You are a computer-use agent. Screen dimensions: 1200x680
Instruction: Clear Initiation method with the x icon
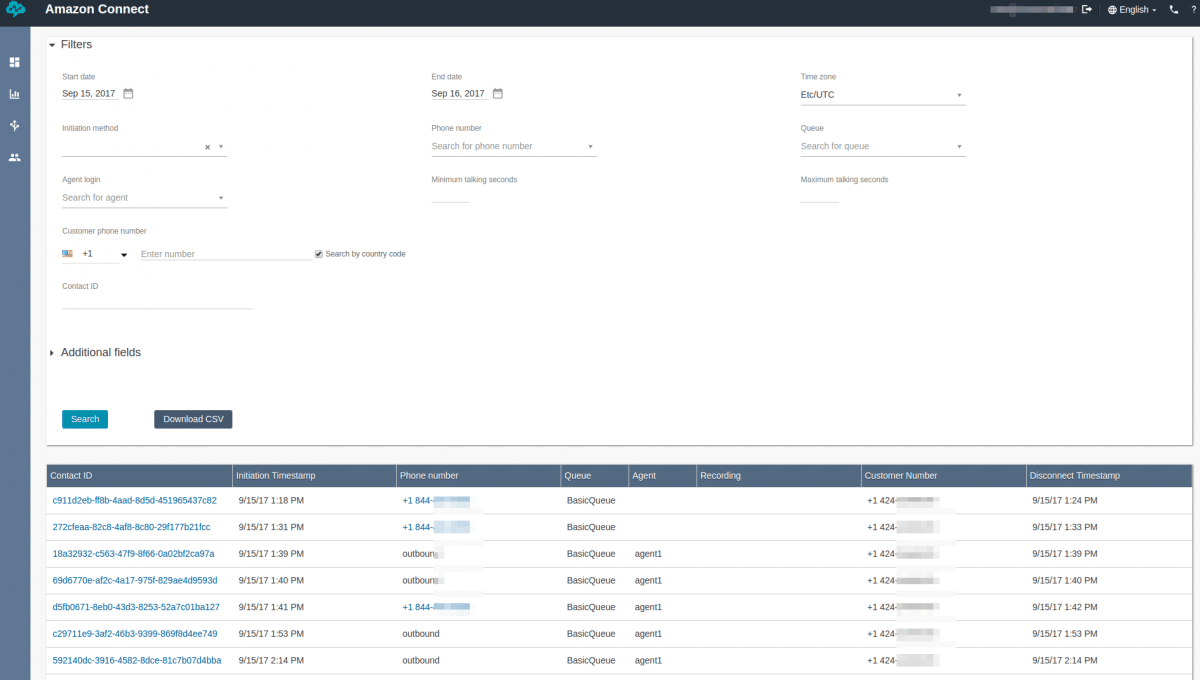(207, 145)
